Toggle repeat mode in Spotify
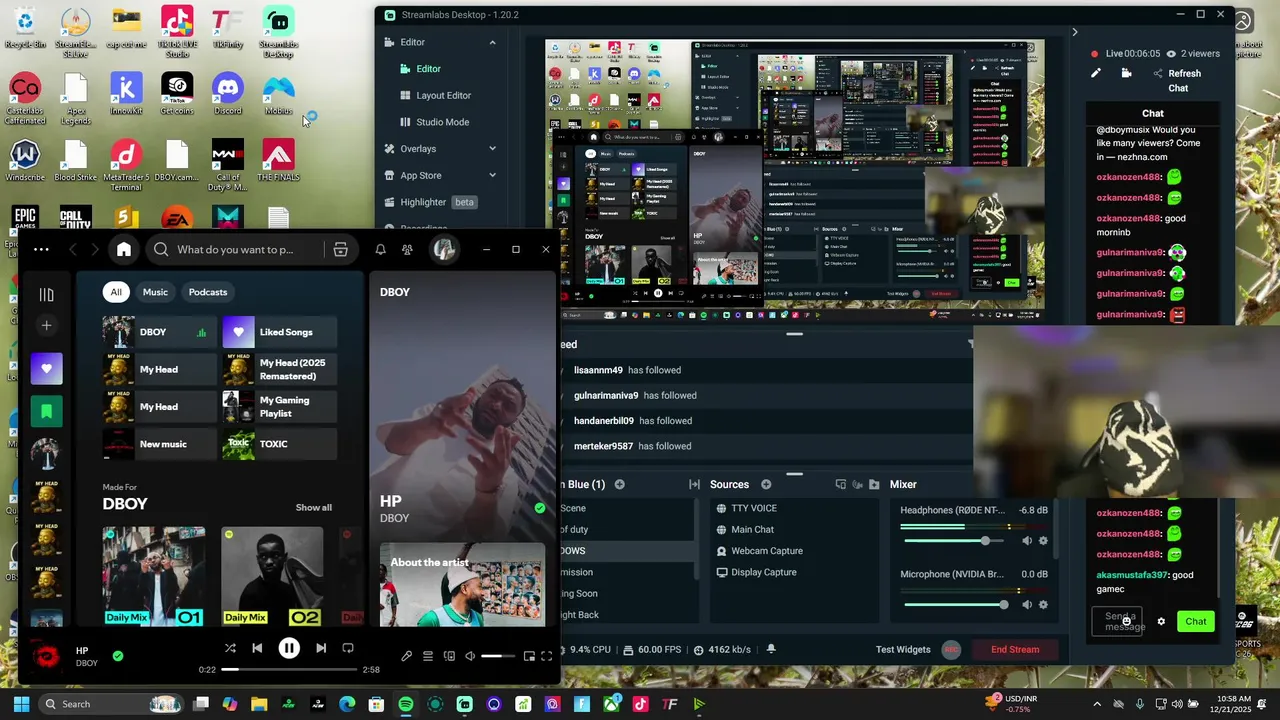1280x720 pixels. point(348,648)
